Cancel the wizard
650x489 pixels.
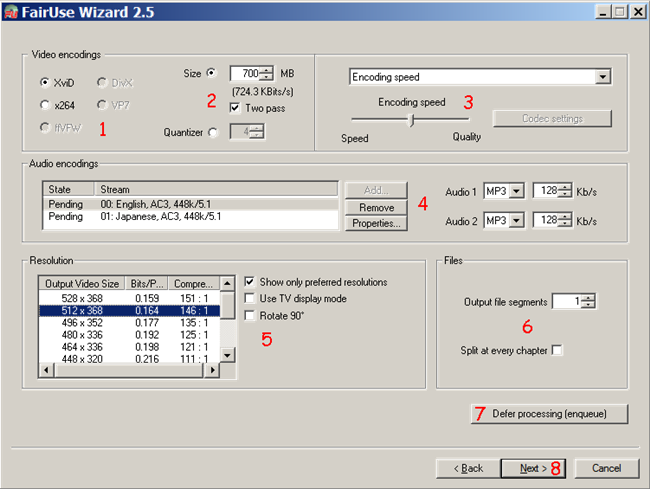[x=606, y=468]
